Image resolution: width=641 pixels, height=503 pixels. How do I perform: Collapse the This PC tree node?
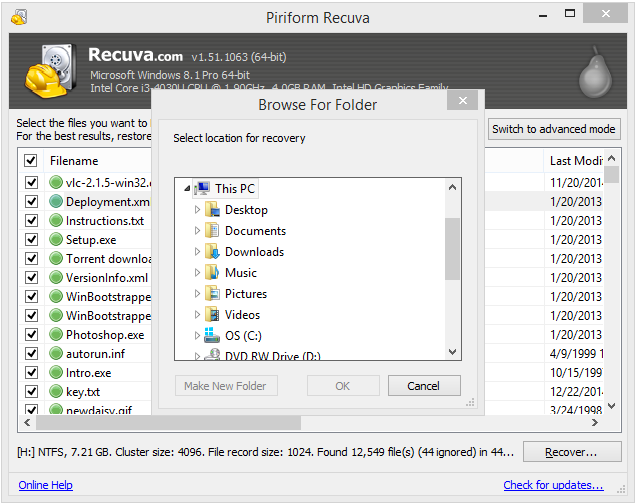click(187, 189)
